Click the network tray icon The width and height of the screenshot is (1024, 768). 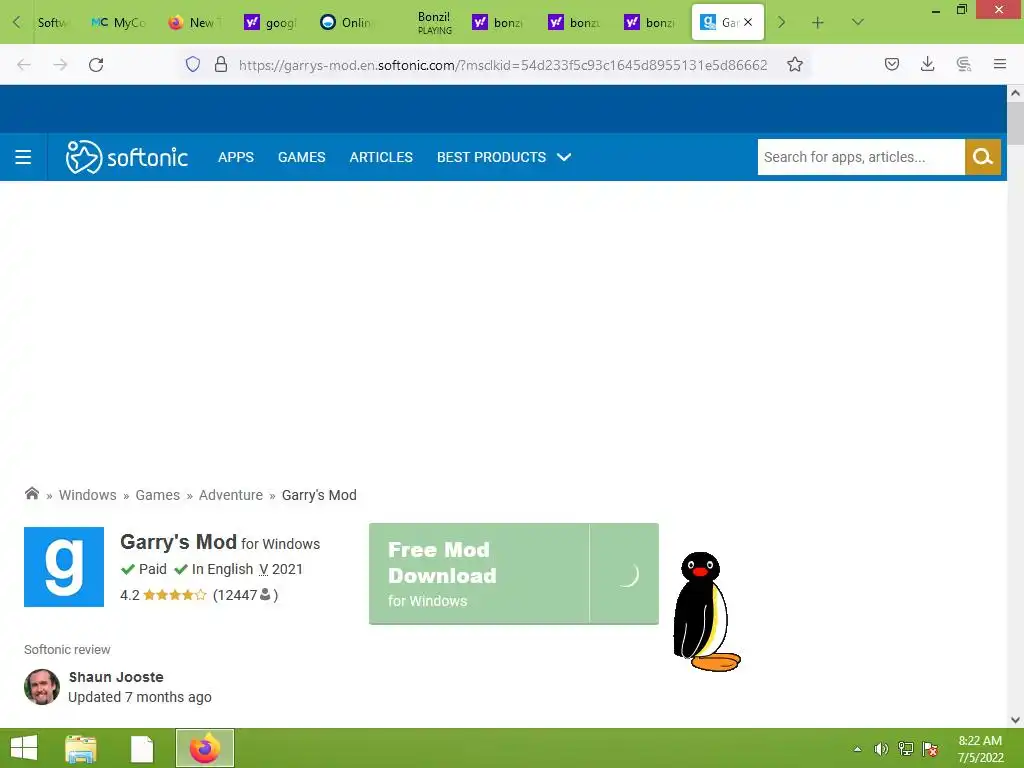(x=905, y=749)
